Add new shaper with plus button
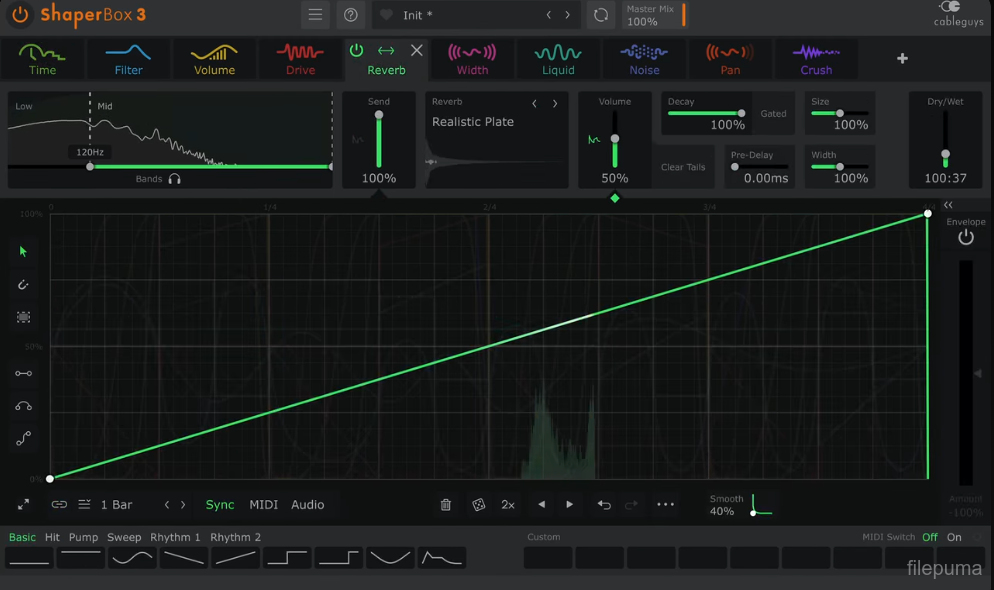 point(902,59)
